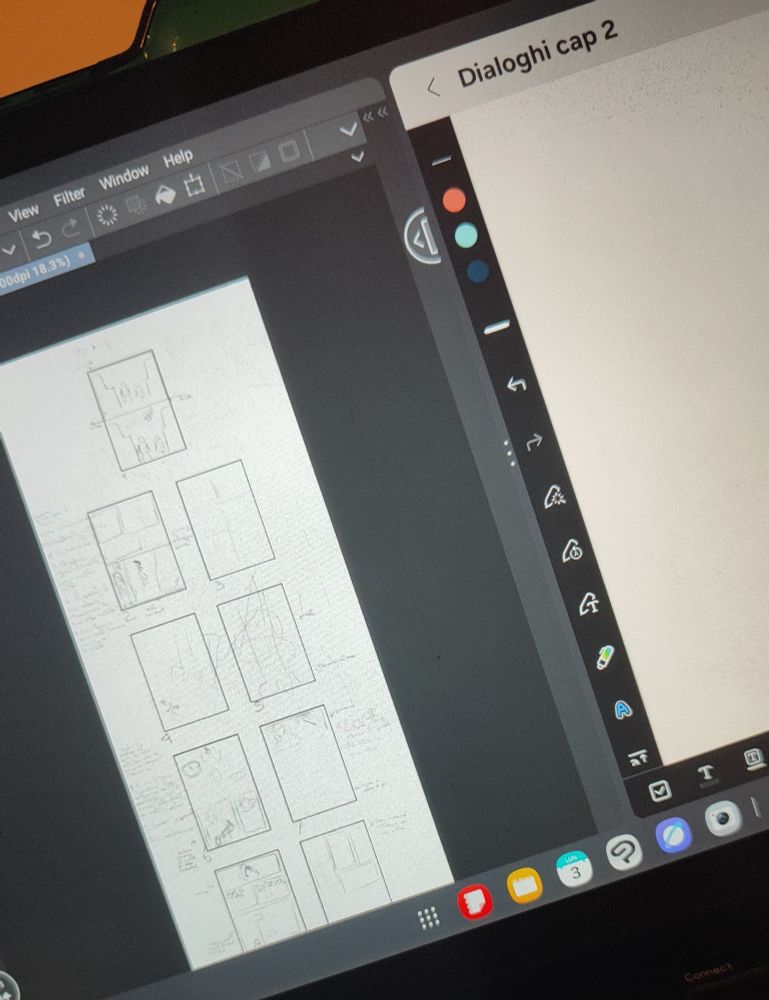Select the pen-with-T handwriting tool
The width and height of the screenshot is (769, 1000).
[589, 603]
